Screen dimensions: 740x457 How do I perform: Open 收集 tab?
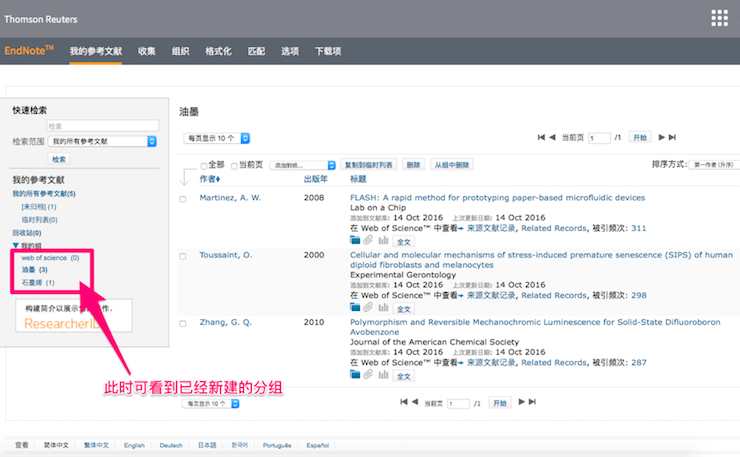pos(147,51)
